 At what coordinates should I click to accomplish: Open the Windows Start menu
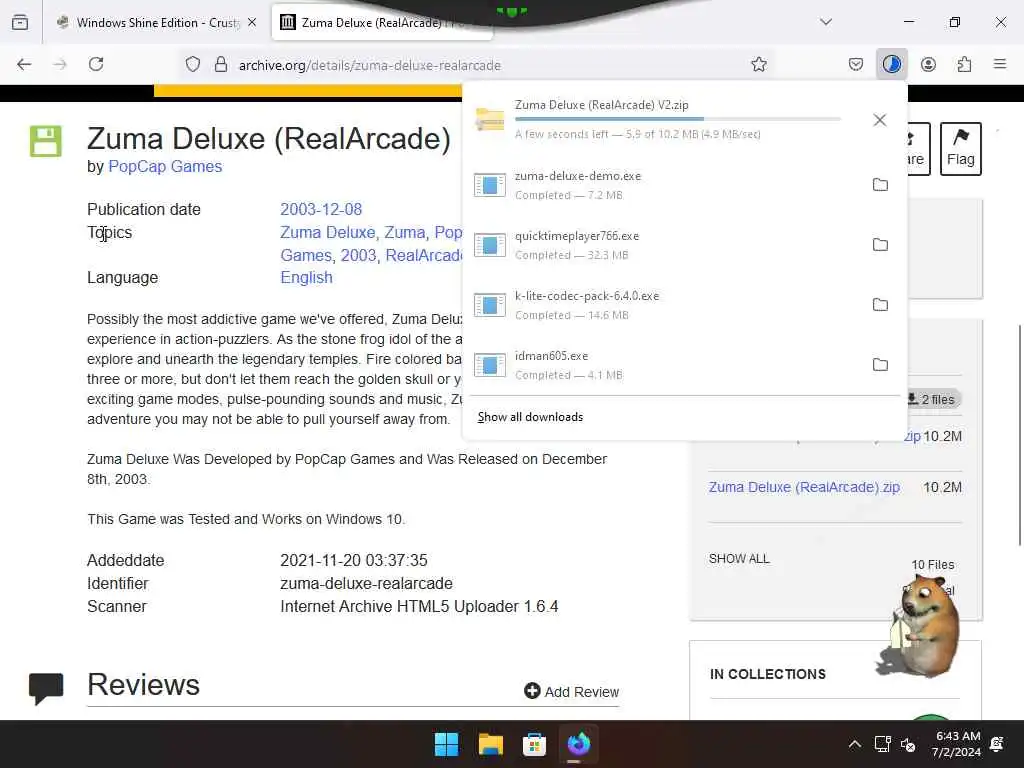pyautogui.click(x=447, y=744)
